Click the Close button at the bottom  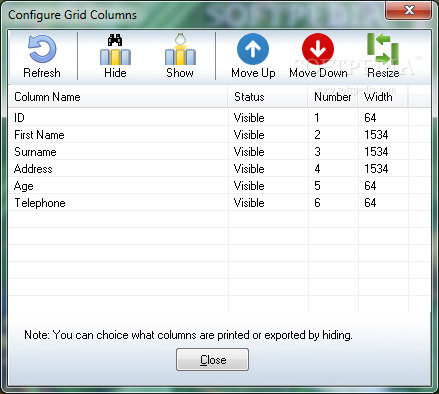(x=212, y=359)
